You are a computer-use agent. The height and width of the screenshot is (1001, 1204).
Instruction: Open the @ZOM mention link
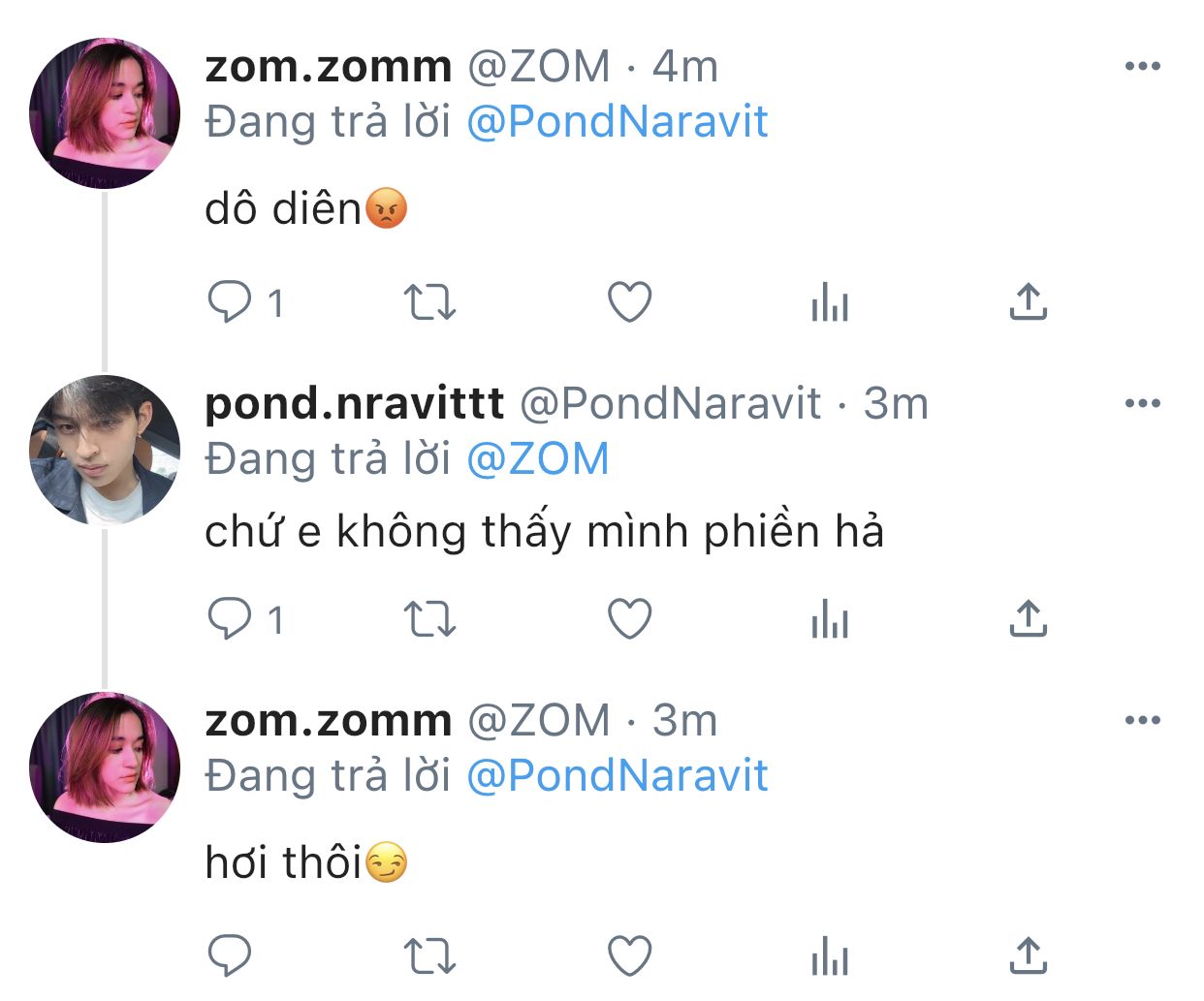pos(538,459)
